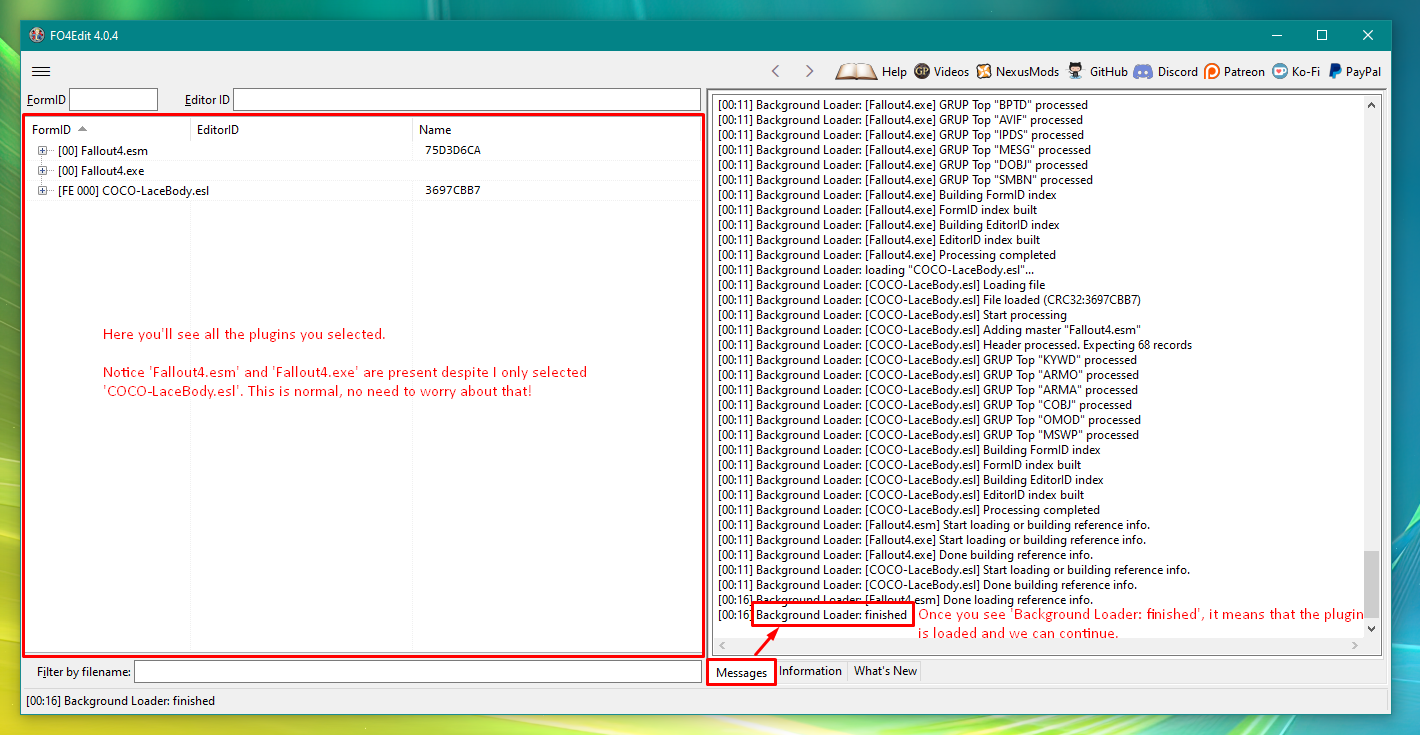The height and width of the screenshot is (735, 1420).
Task: Click the messages scrollbar down arrow
Action: (1371, 629)
